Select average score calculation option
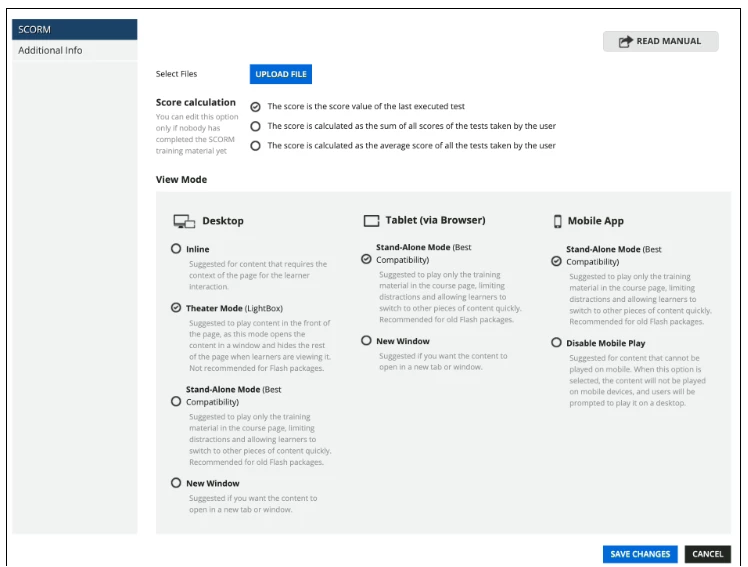The width and height of the screenshot is (748, 567). click(x=256, y=146)
